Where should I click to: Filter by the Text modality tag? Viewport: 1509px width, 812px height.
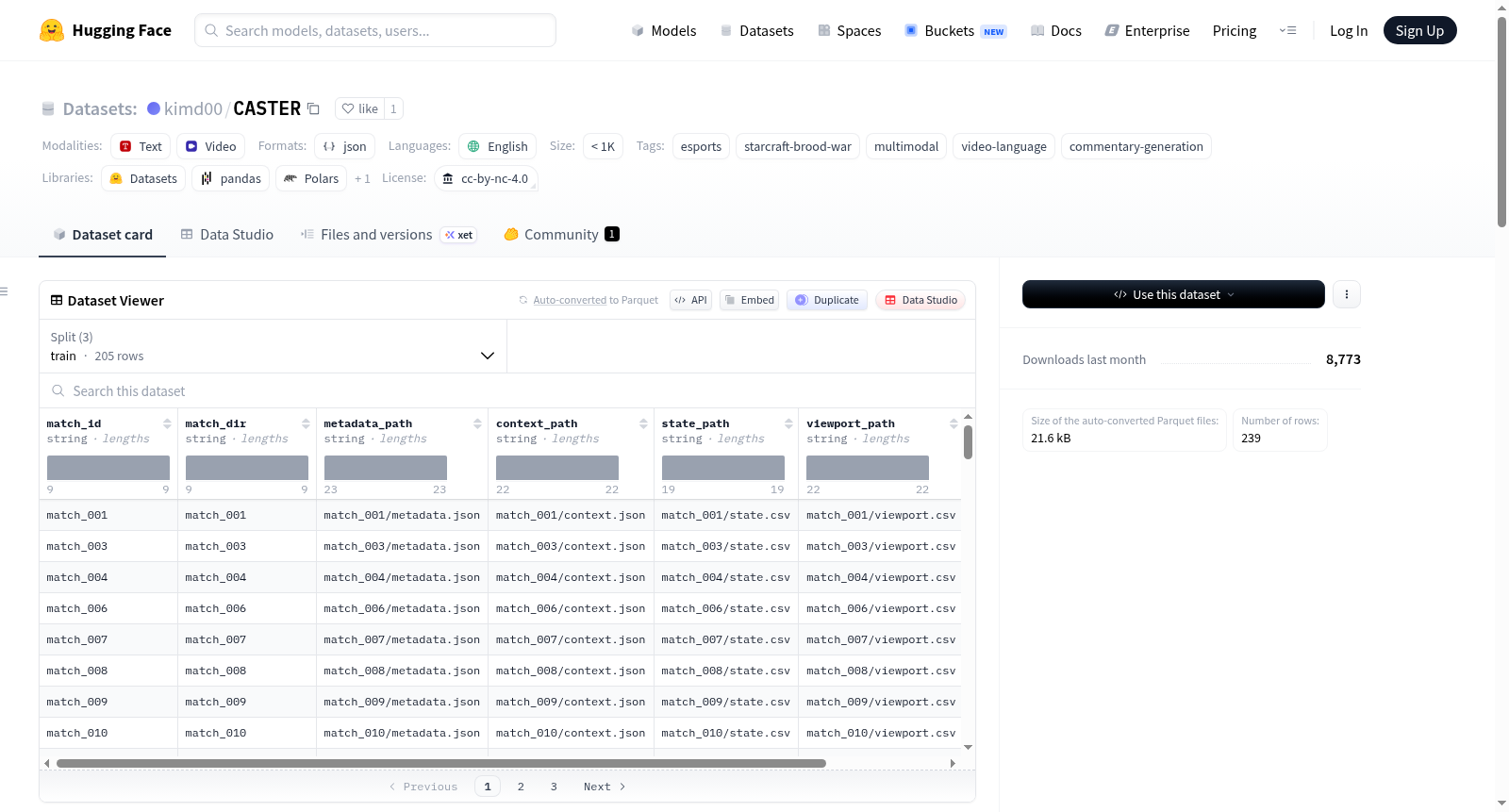(x=141, y=146)
